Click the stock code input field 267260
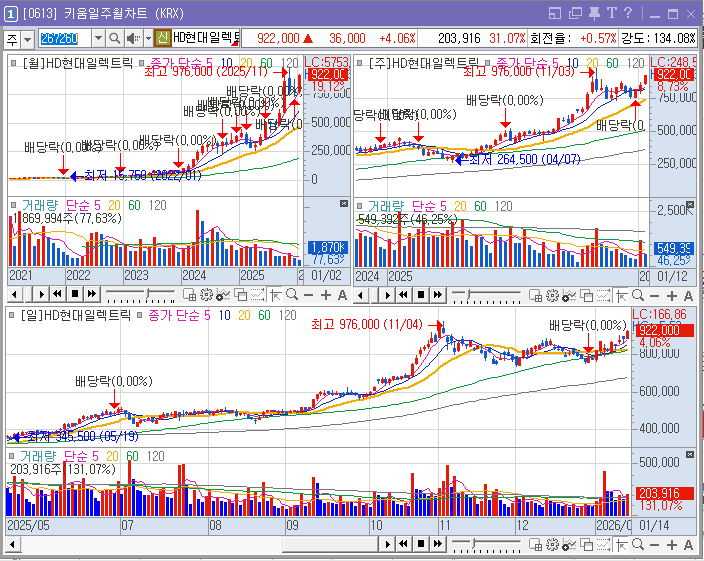This screenshot has width=704, height=561. pos(65,39)
